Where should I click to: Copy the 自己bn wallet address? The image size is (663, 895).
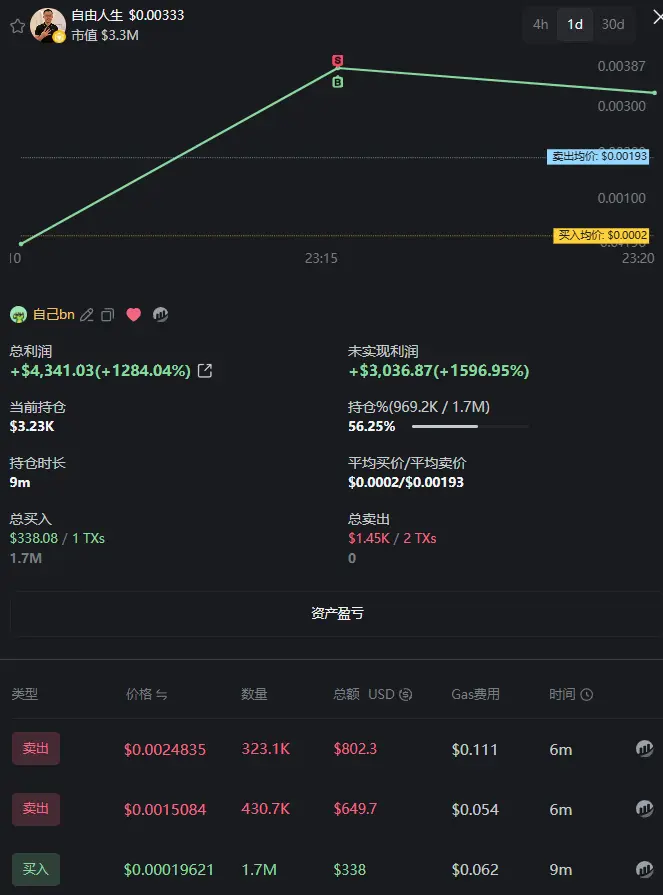pyautogui.click(x=107, y=315)
